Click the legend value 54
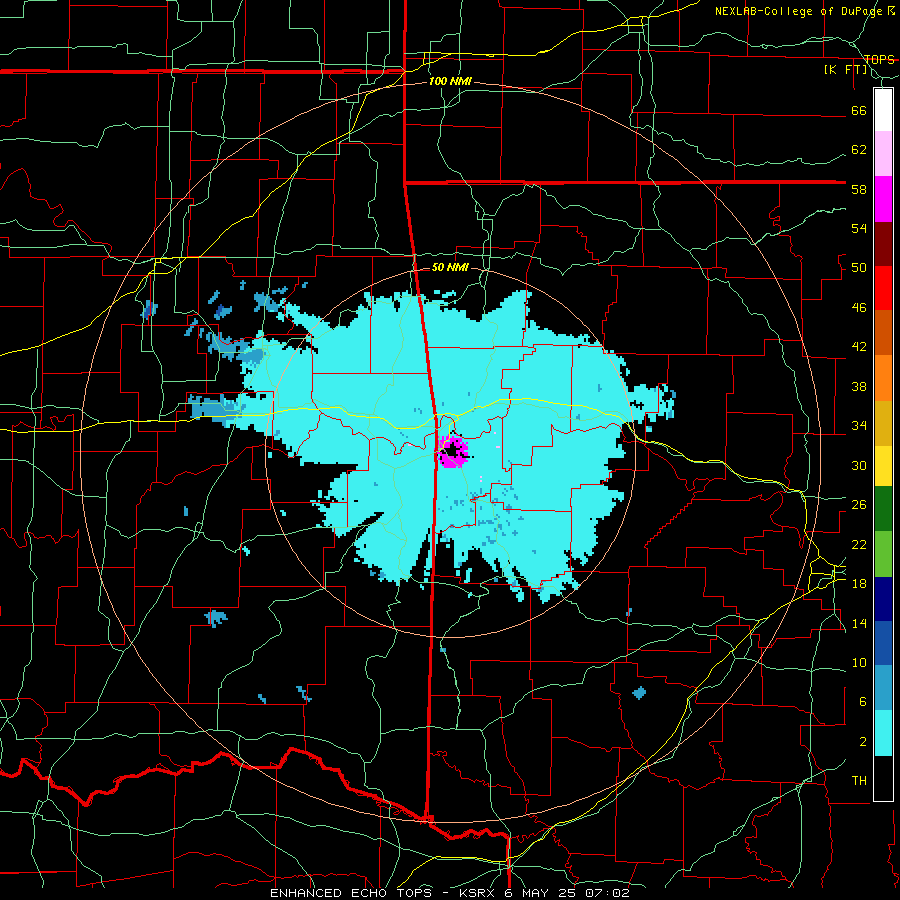This screenshot has height=900, width=900. (859, 228)
